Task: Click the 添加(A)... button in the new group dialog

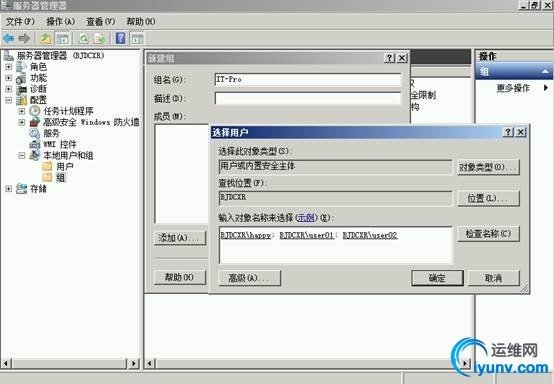Action: 180,238
